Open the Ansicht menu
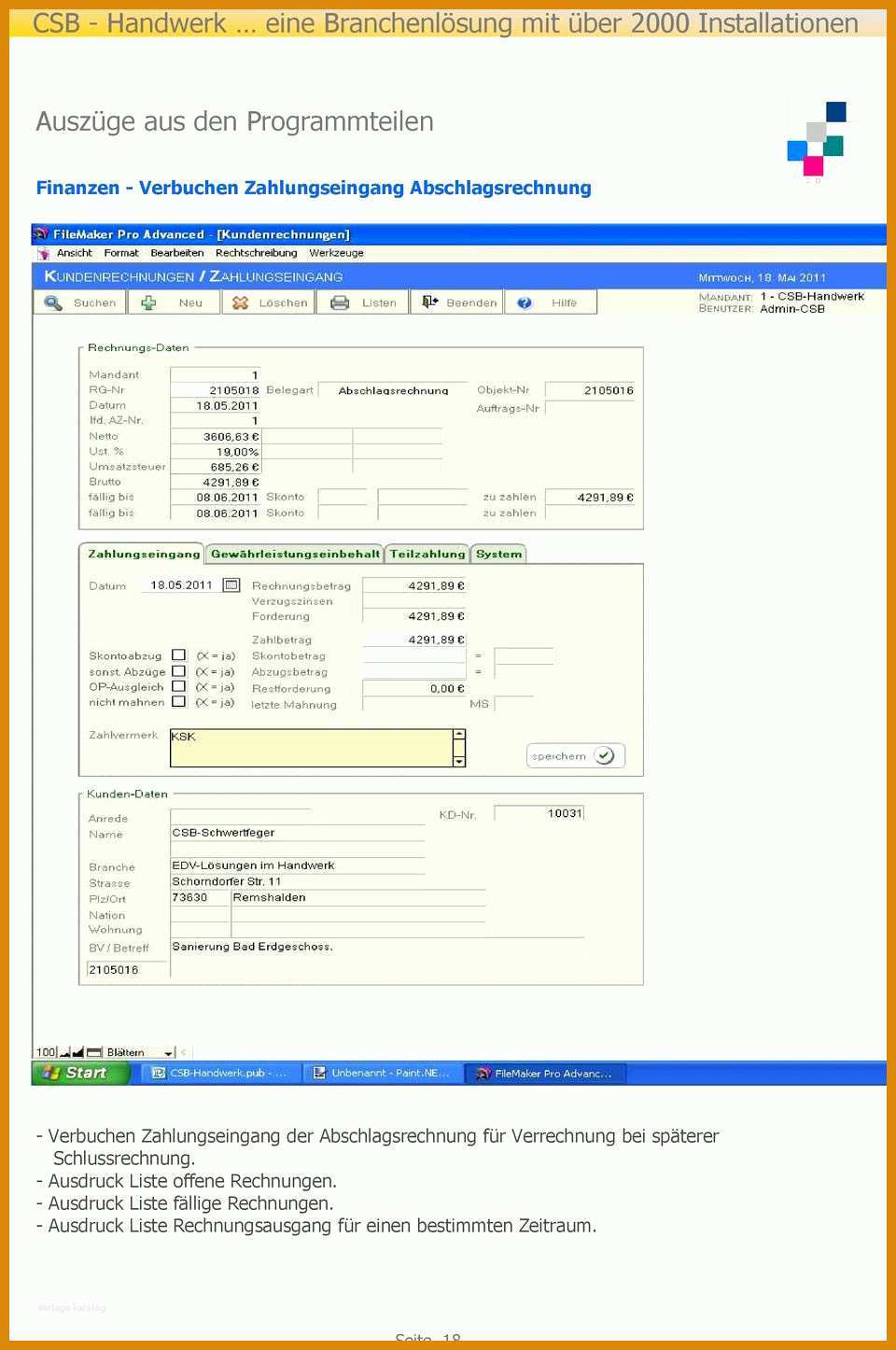 point(75,253)
